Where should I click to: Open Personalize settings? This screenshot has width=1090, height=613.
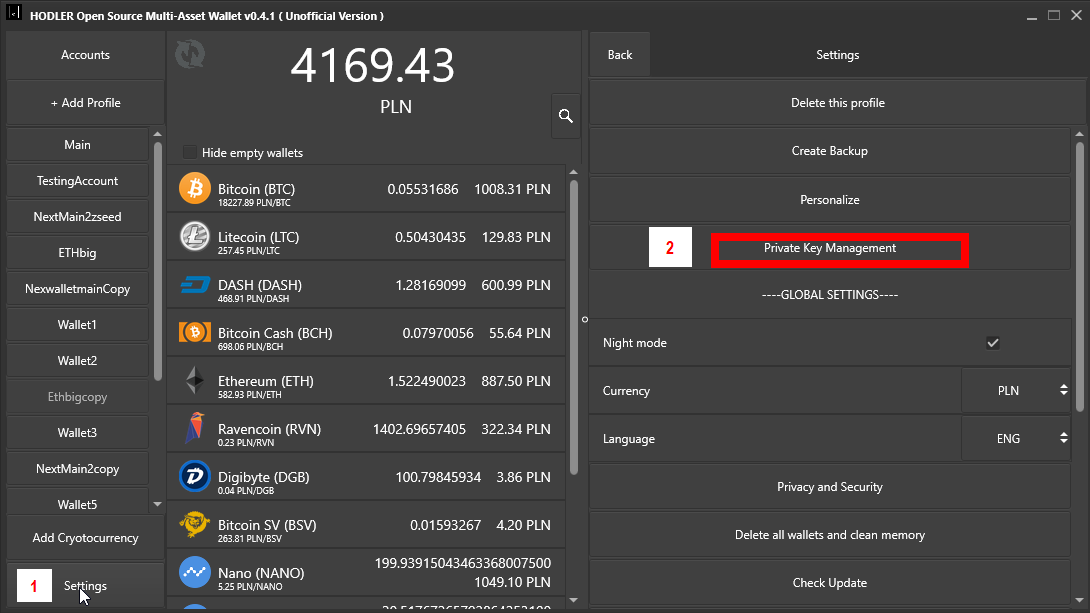tap(829, 199)
